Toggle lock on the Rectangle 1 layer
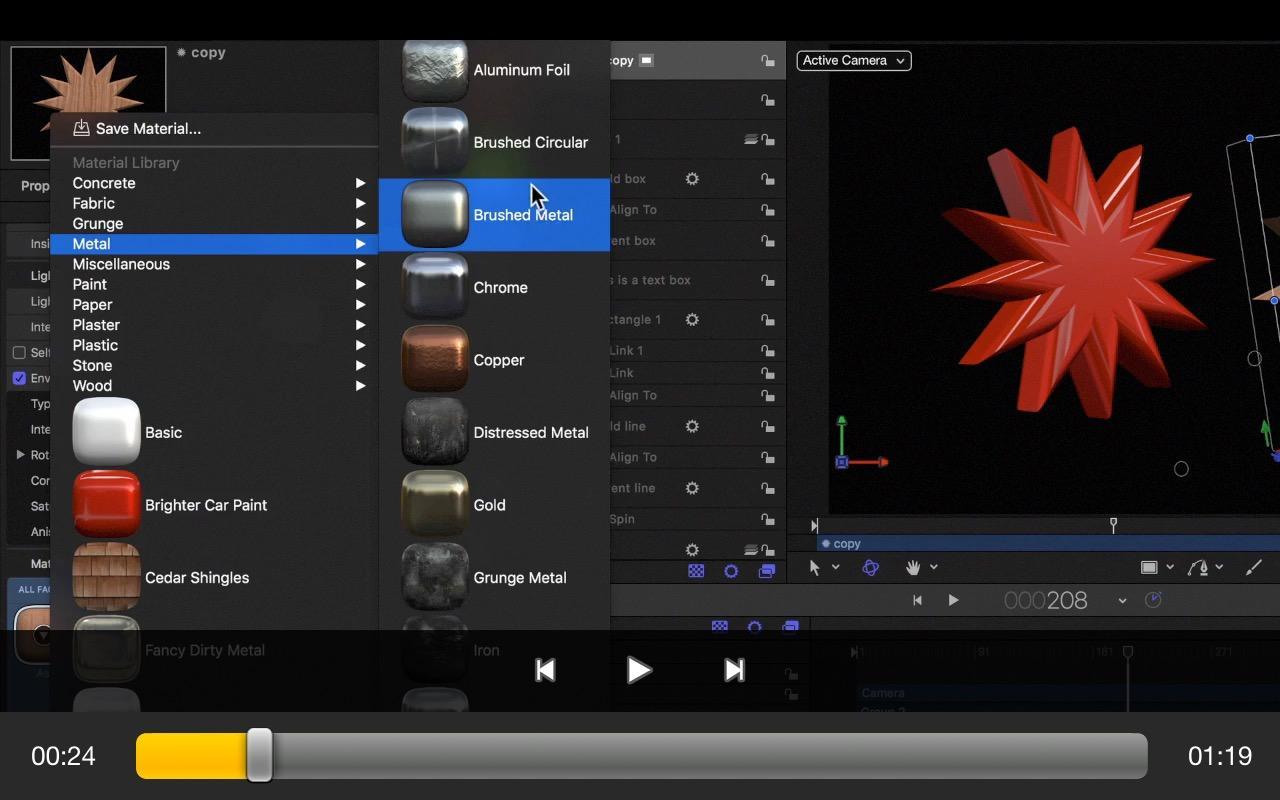Image resolution: width=1280 pixels, height=800 pixels. (x=767, y=320)
